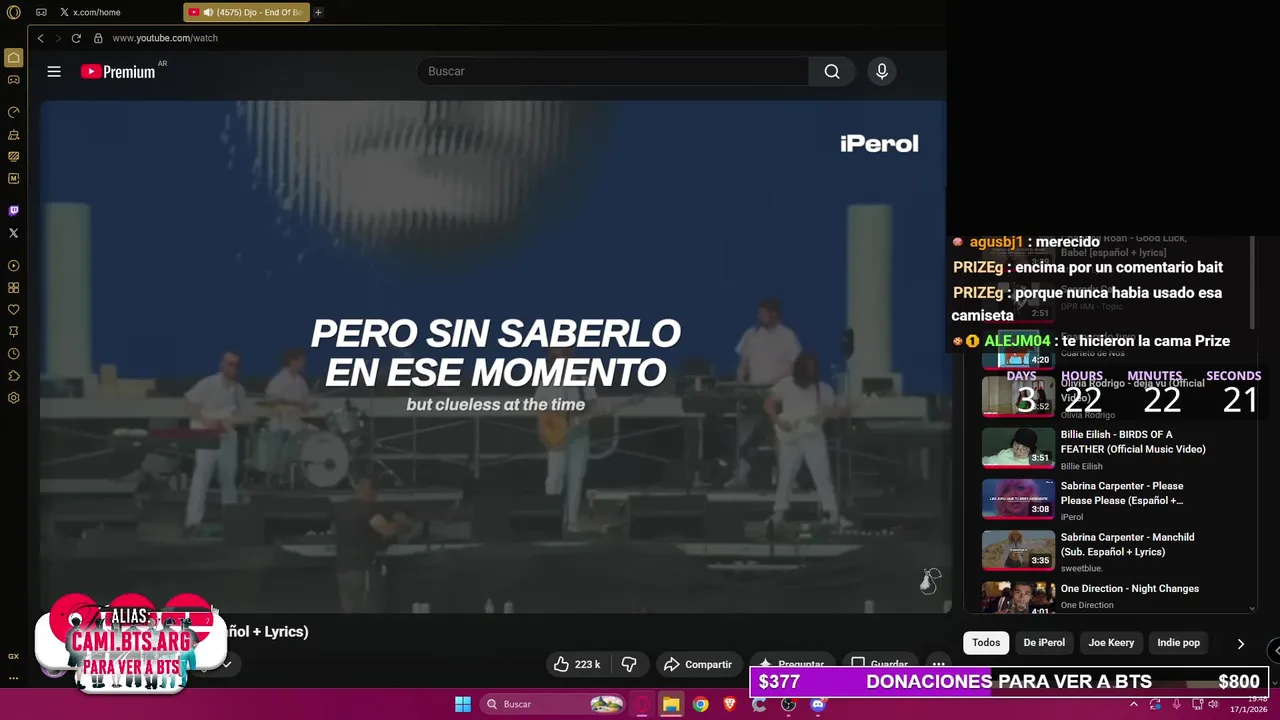Screen dimensions: 1280x720
Task: Open the X (Twitter) panel in sidebar
Action: pyautogui.click(x=13, y=233)
